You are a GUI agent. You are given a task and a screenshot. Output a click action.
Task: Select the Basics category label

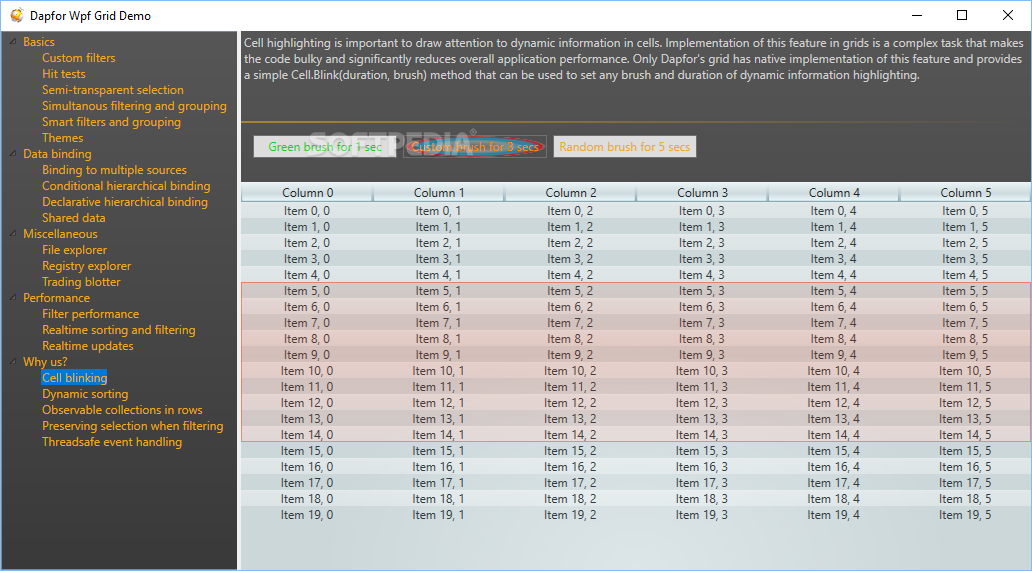(x=38, y=41)
